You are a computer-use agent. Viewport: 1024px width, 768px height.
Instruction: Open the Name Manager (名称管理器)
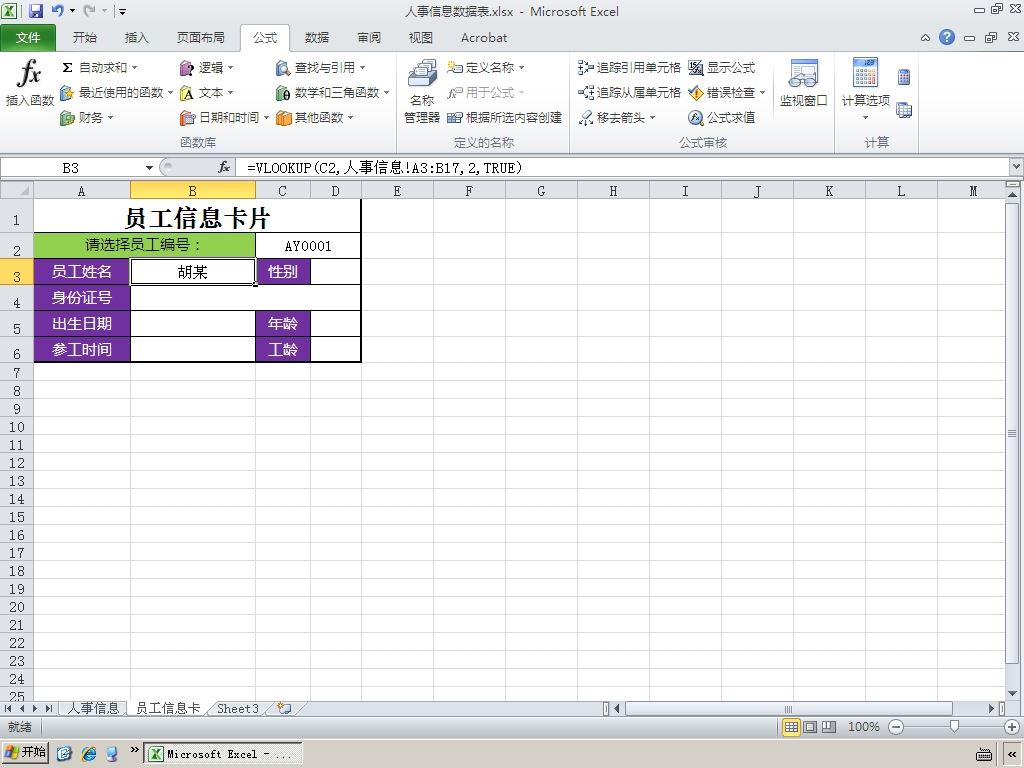(x=422, y=90)
